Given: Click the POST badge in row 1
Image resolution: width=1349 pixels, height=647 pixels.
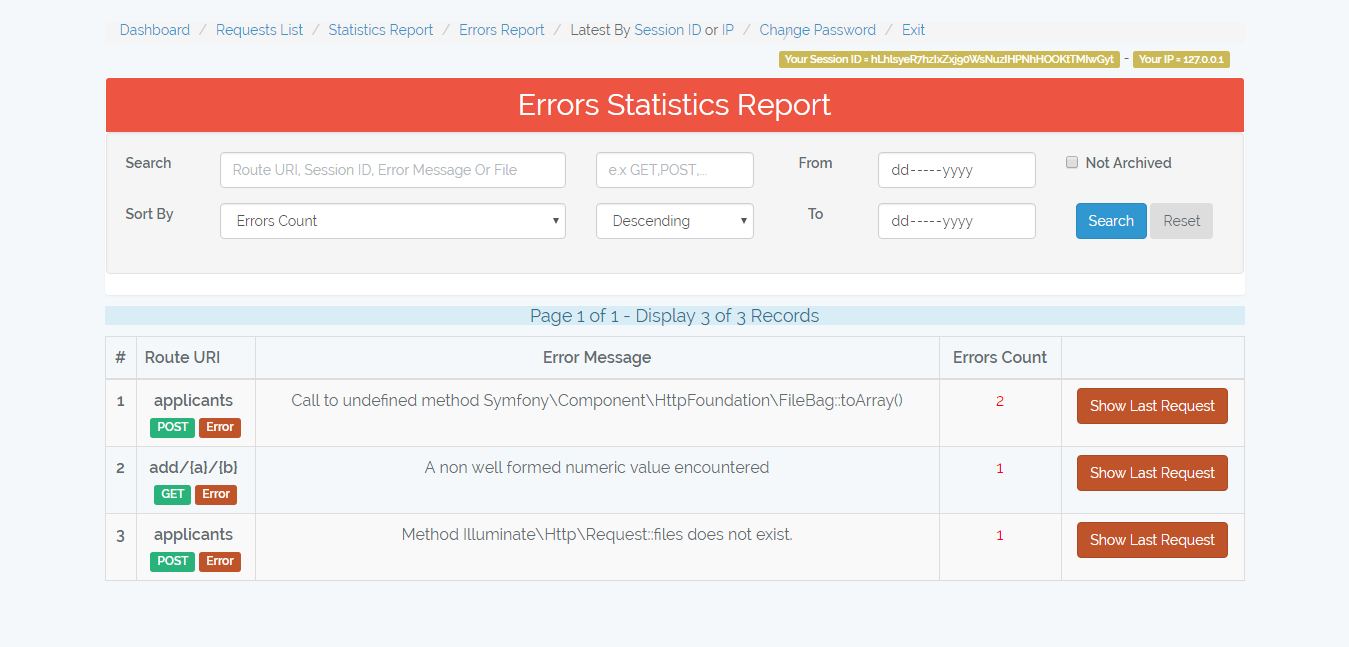Looking at the screenshot, I should pos(173,427).
